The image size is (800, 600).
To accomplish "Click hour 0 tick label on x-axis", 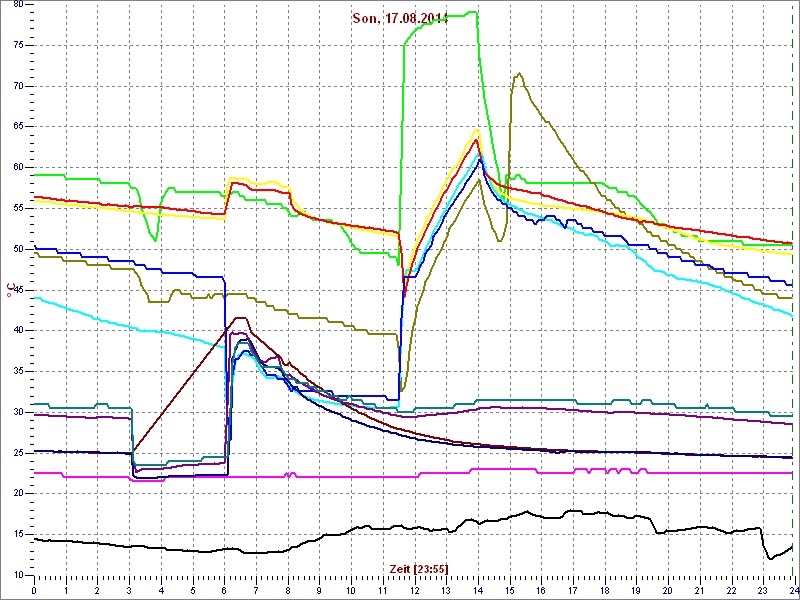I will tap(34, 590).
